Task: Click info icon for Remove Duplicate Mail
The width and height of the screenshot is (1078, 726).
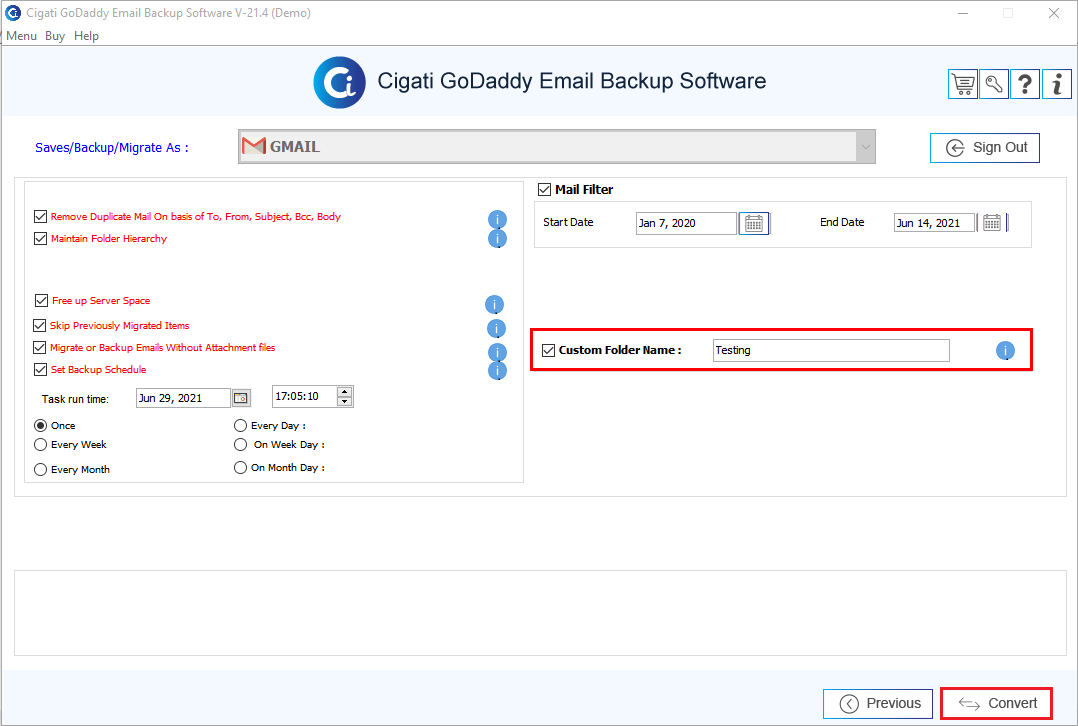Action: [497, 219]
